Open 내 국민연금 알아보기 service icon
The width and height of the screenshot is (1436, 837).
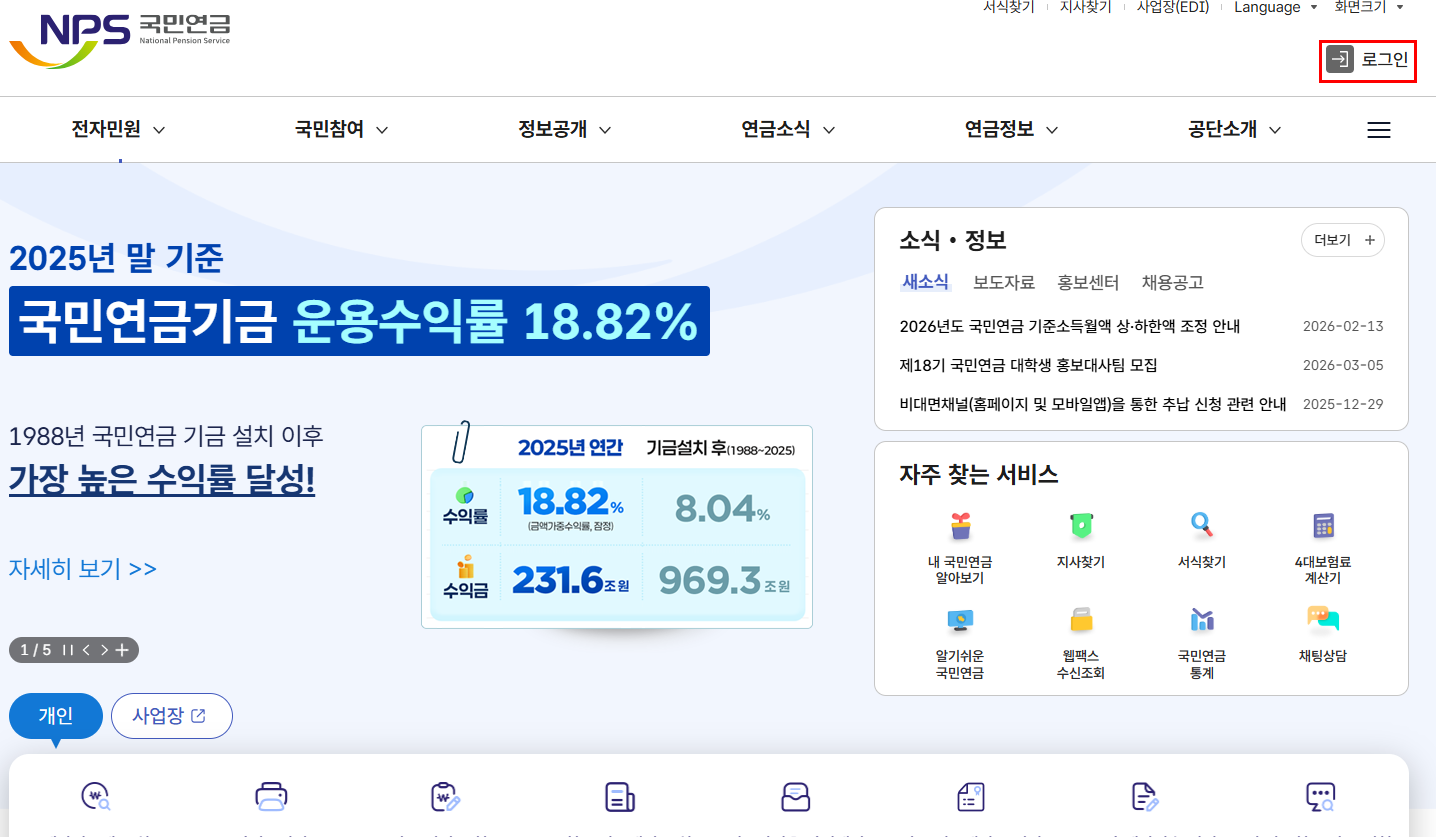point(960,525)
